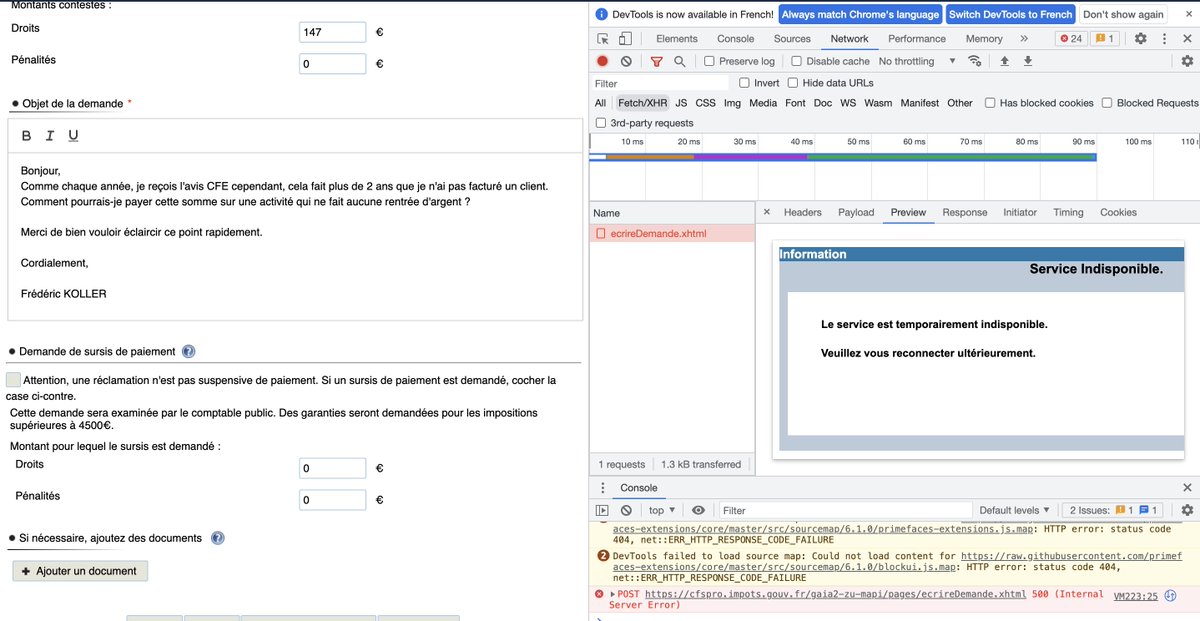Open the Response tab
Image resolution: width=1200 pixels, height=621 pixels.
[x=965, y=212]
